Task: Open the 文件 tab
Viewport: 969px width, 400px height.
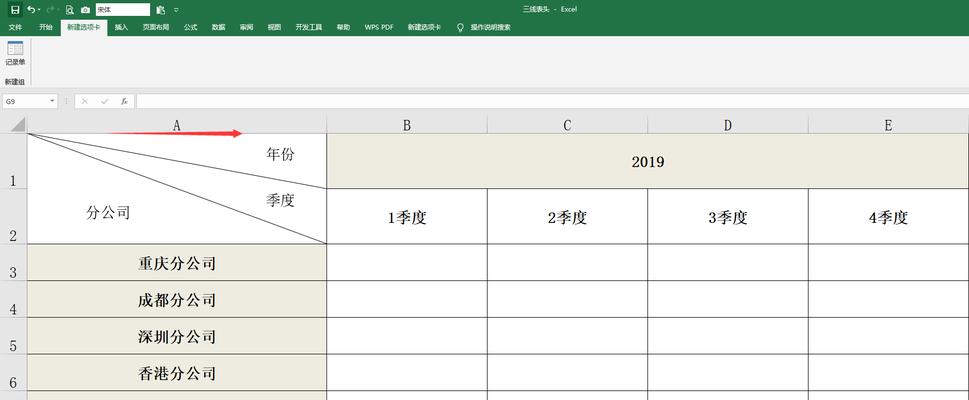Action: coord(15,27)
